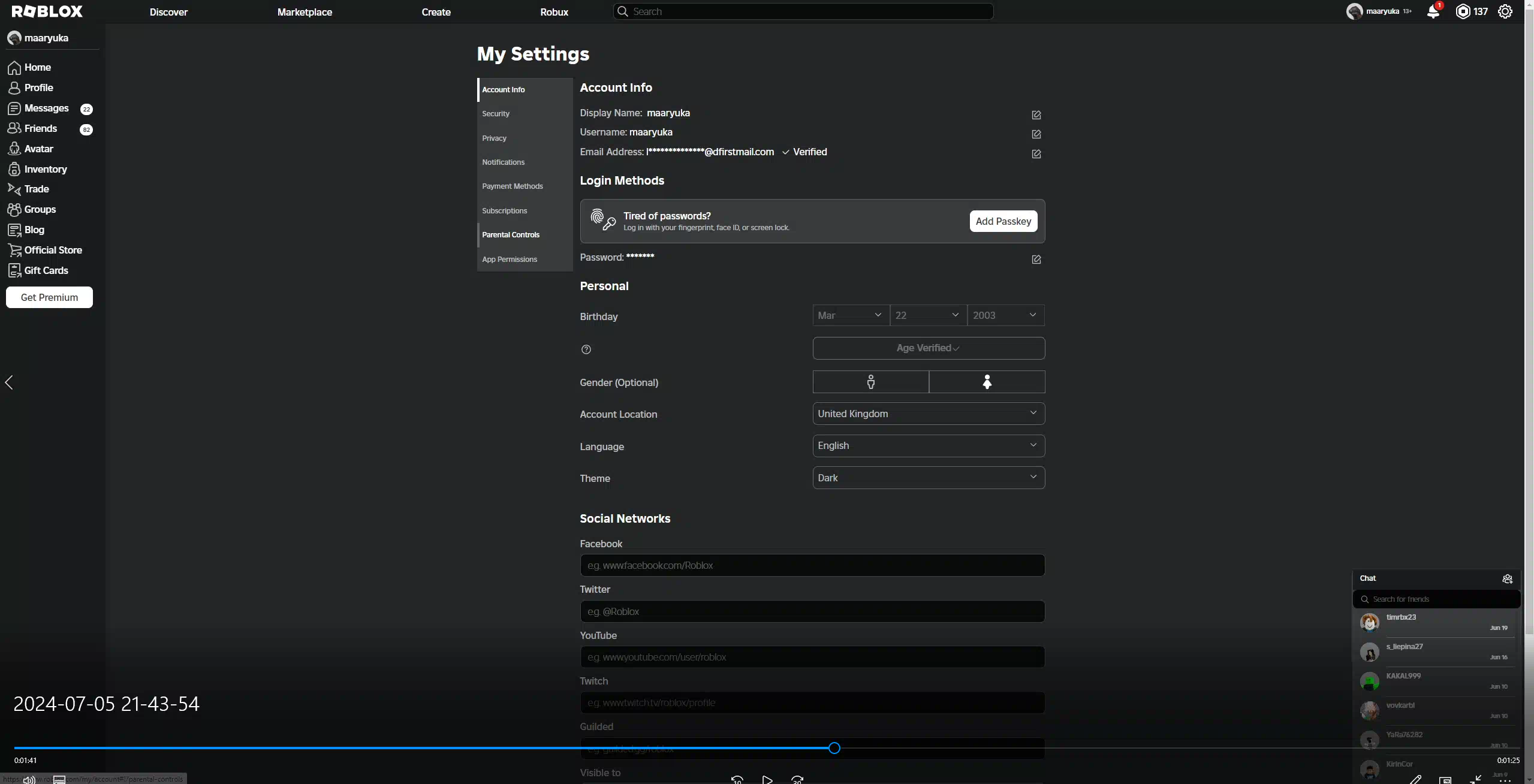1534x784 pixels.
Task: Switch to the Payment Methods tab
Action: point(525,186)
